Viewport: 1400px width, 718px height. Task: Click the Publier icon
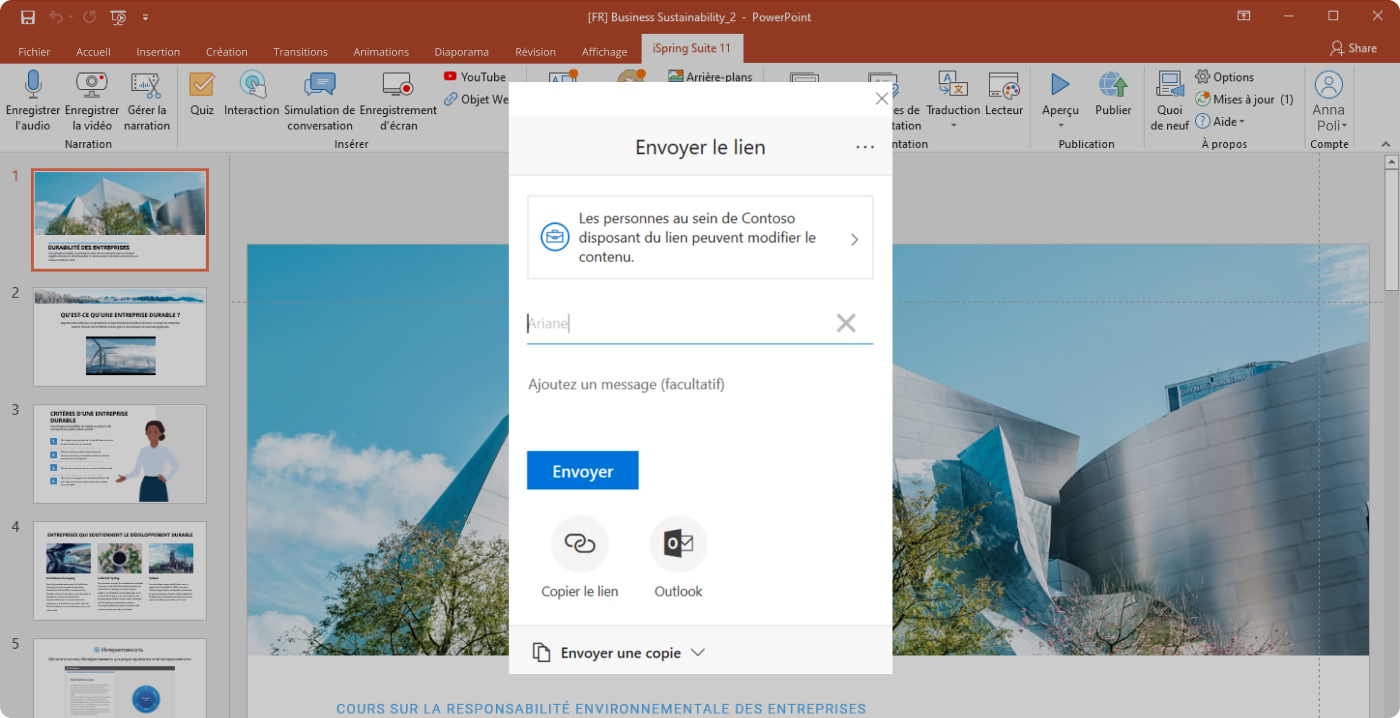tap(1113, 86)
